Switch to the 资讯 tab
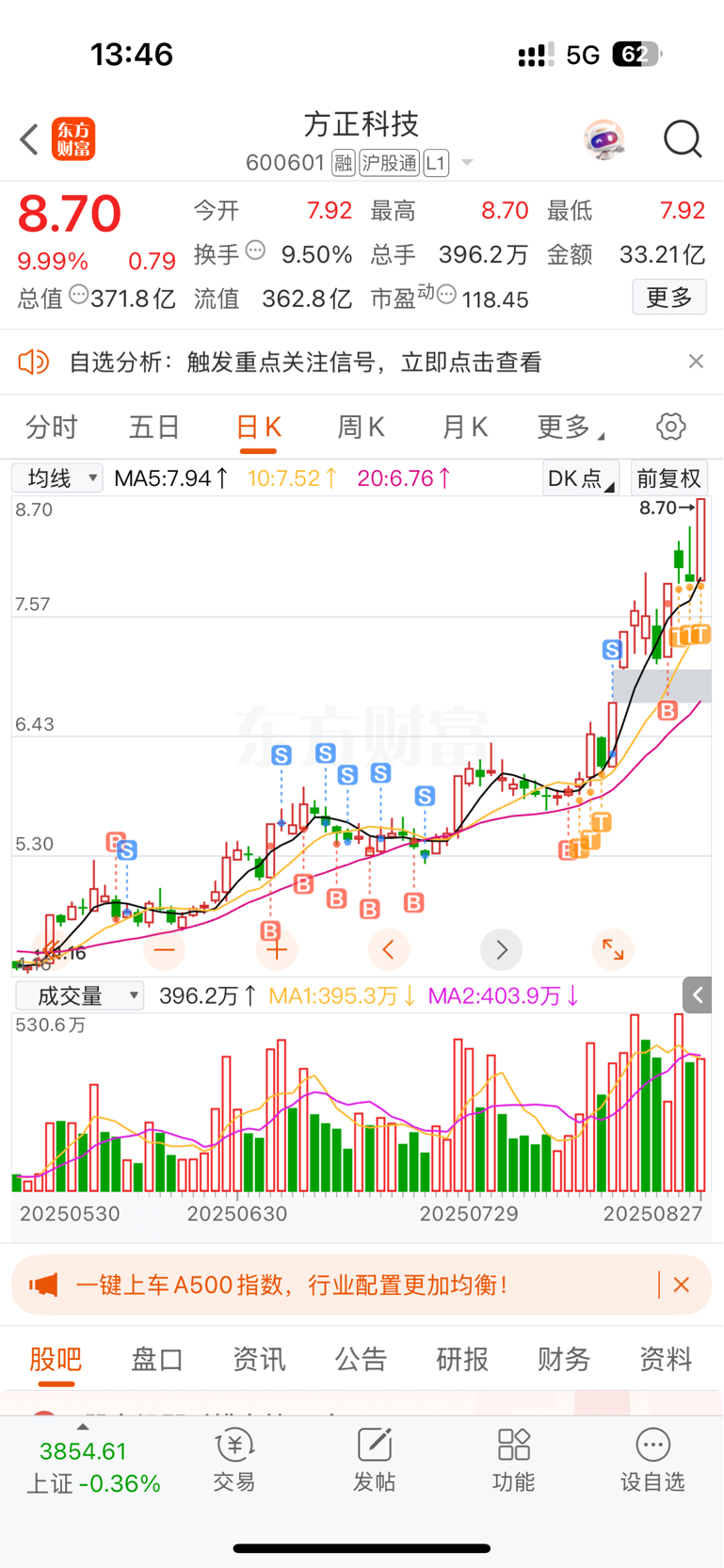 tap(259, 1359)
